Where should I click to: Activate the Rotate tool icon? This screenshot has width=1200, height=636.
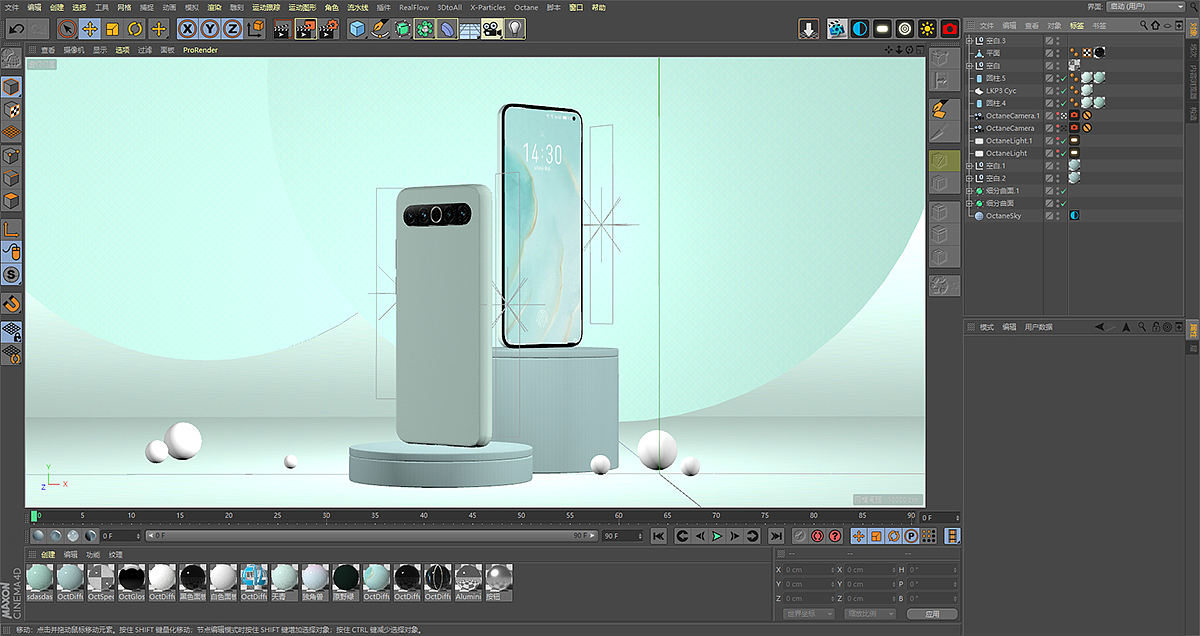[135, 29]
